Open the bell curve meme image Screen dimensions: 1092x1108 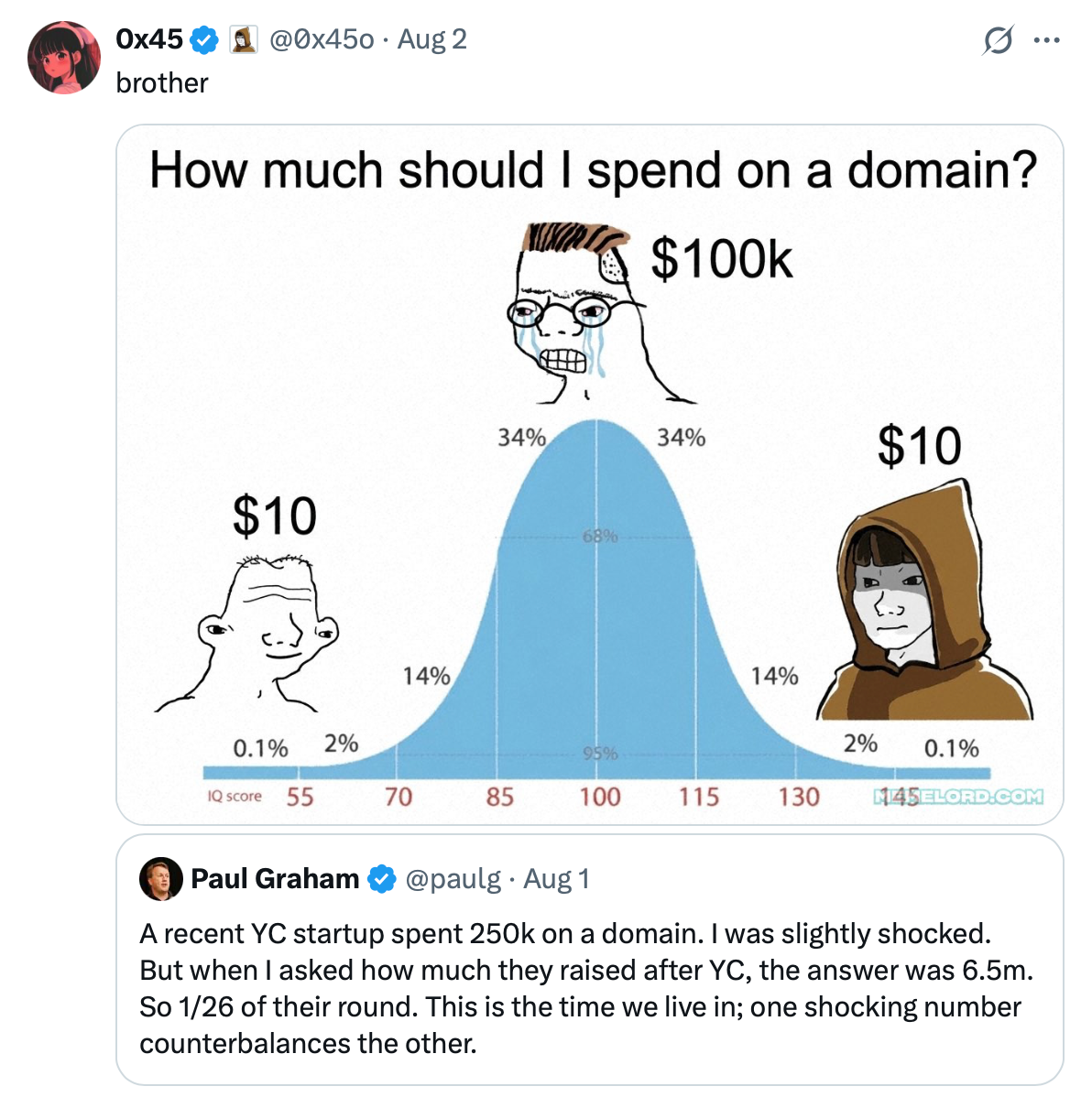tap(590, 474)
